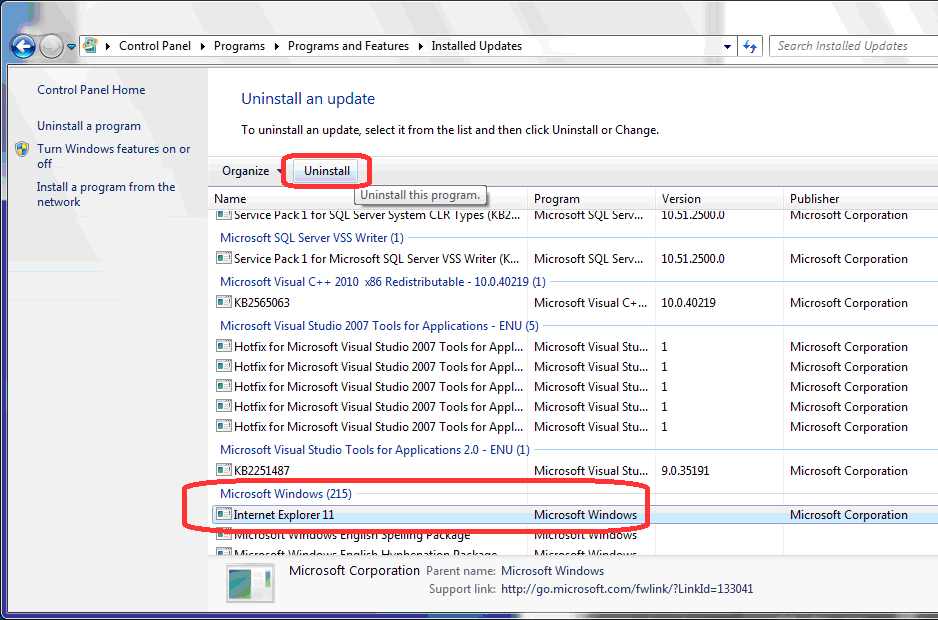Refresh the Installed Updates list
This screenshot has height=620, width=938.
pyautogui.click(x=750, y=46)
